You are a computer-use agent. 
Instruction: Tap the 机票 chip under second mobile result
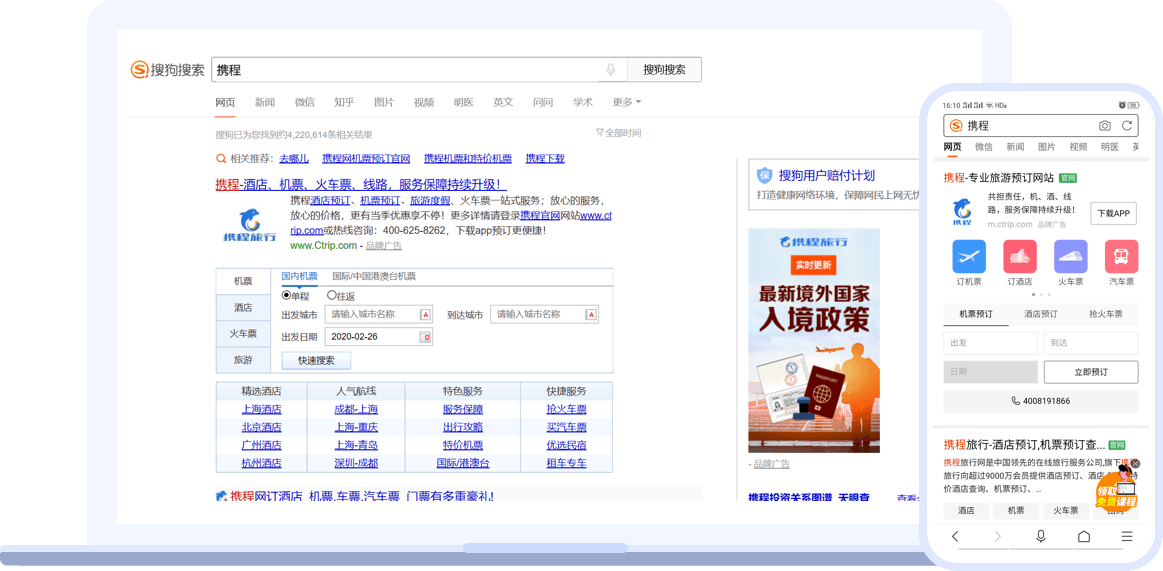[1015, 511]
